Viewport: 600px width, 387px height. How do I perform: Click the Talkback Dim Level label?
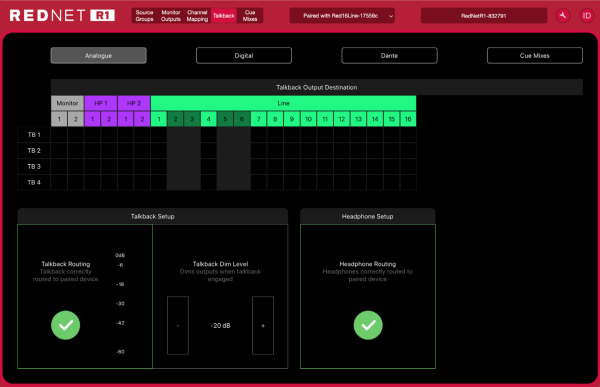coord(220,264)
